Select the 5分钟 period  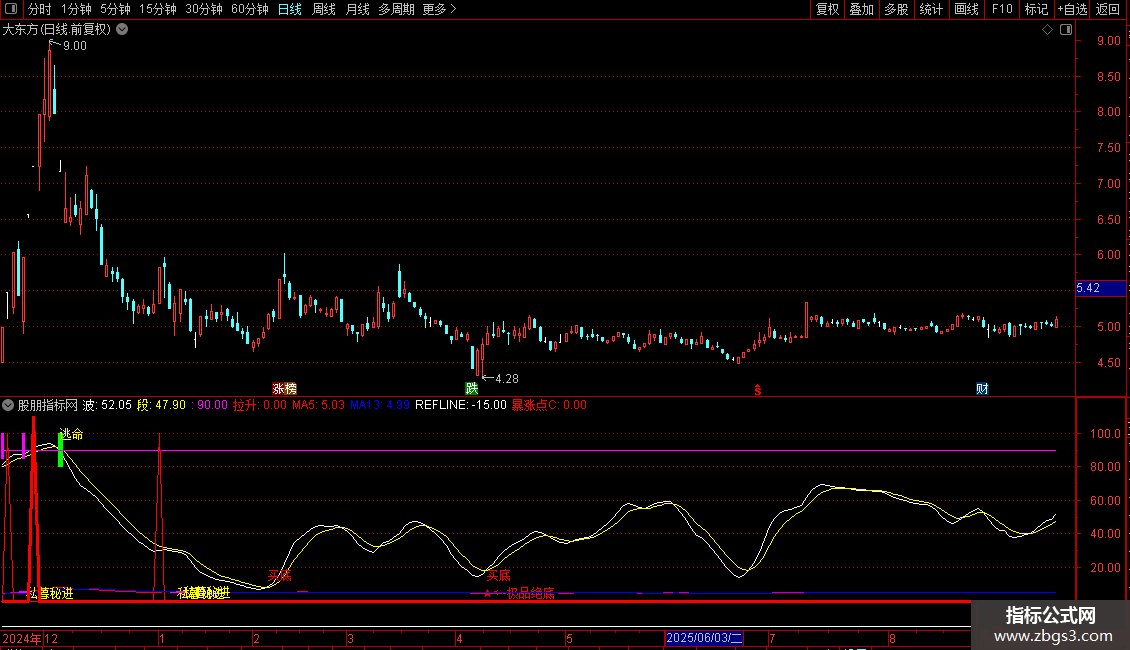115,9
